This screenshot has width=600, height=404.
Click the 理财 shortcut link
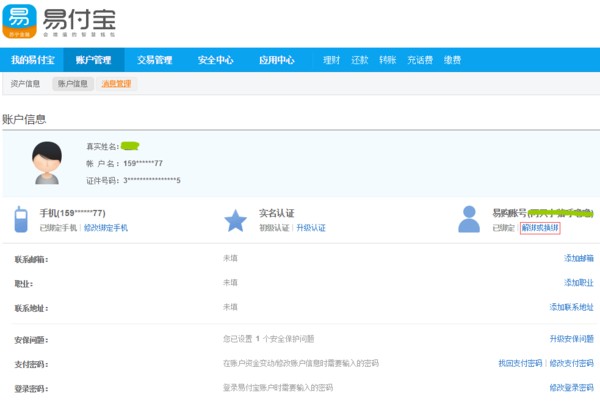coord(331,60)
